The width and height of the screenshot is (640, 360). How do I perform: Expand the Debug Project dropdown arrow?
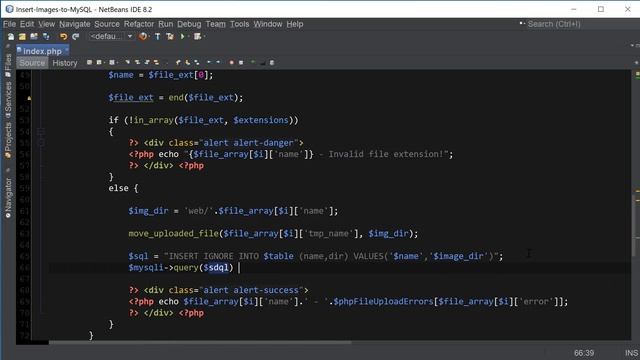click(204, 37)
